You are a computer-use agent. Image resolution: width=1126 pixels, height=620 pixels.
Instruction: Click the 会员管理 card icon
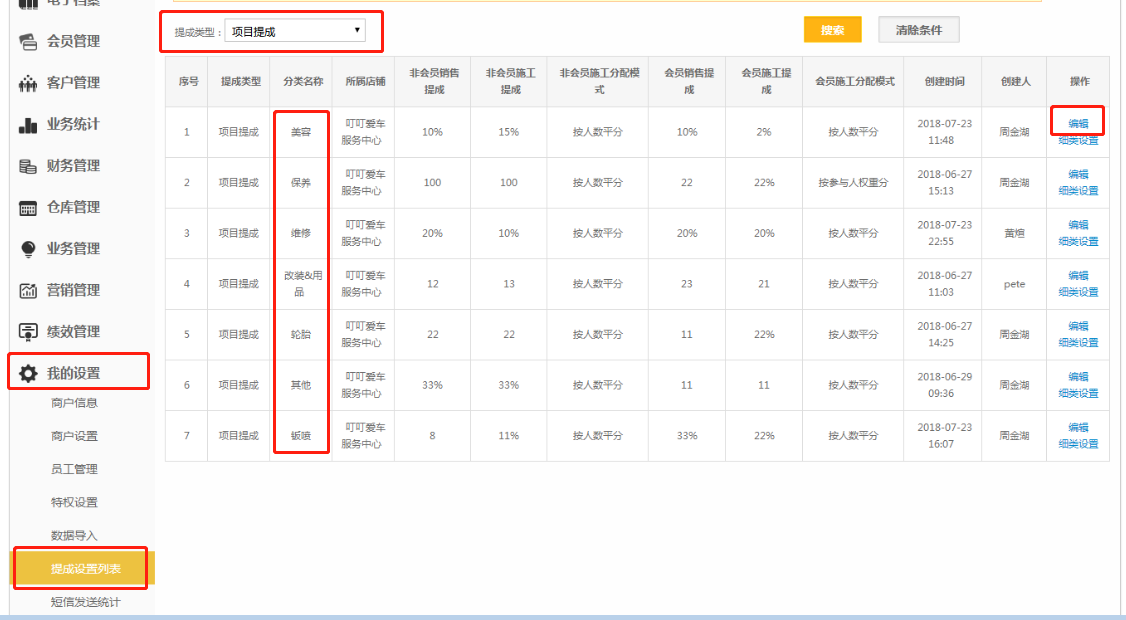29,41
